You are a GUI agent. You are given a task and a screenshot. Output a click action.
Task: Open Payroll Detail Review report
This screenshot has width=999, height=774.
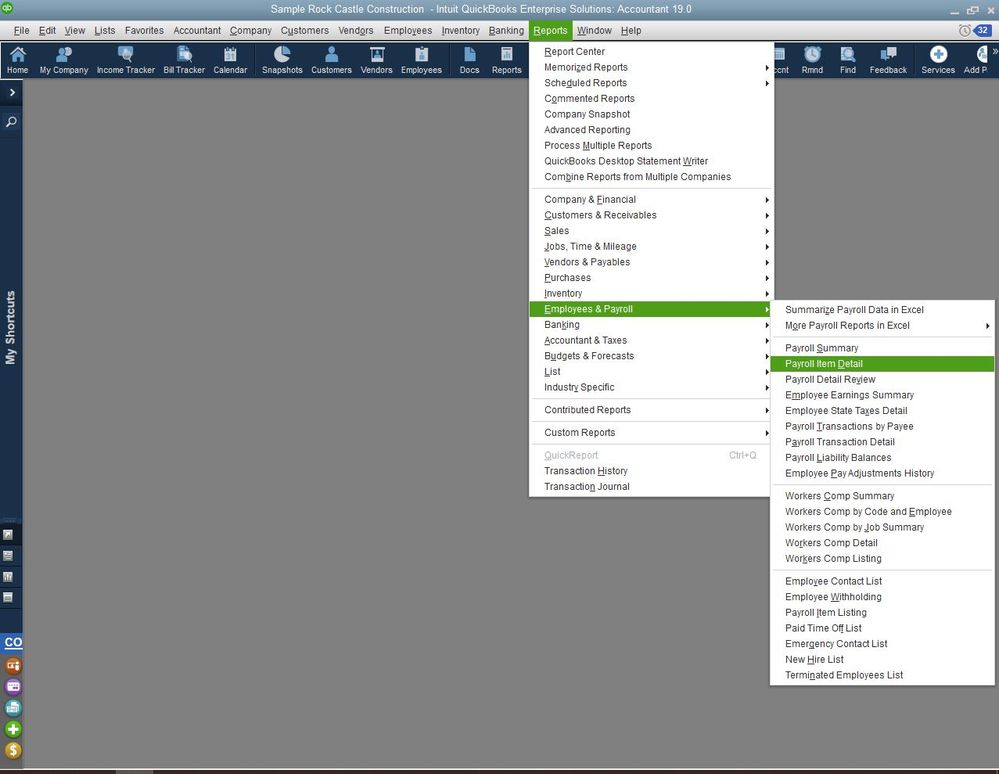[x=882, y=379]
